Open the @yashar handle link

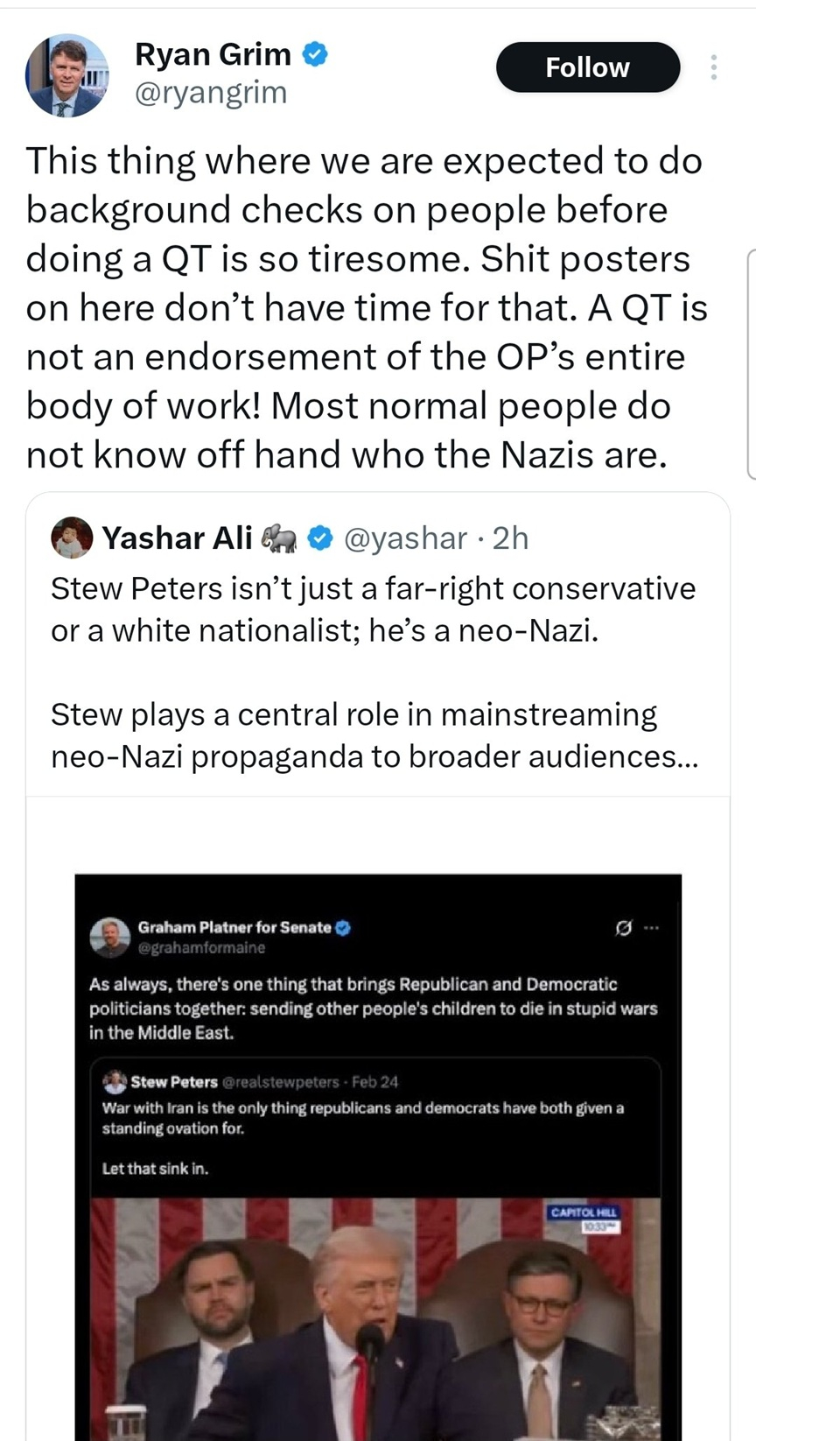pyautogui.click(x=405, y=538)
